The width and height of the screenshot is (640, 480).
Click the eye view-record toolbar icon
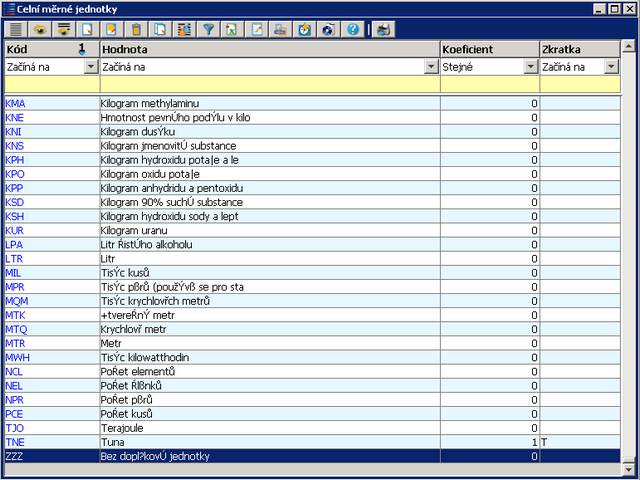point(41,29)
